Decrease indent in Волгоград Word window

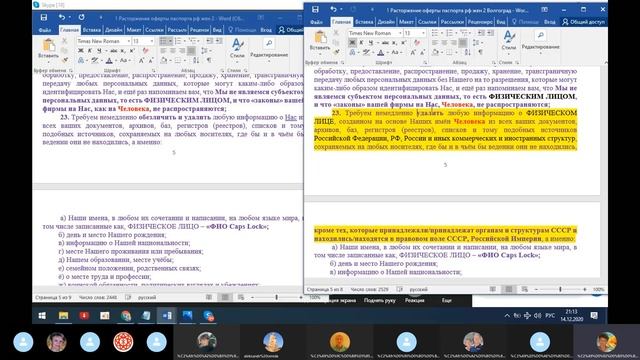coord(482,33)
